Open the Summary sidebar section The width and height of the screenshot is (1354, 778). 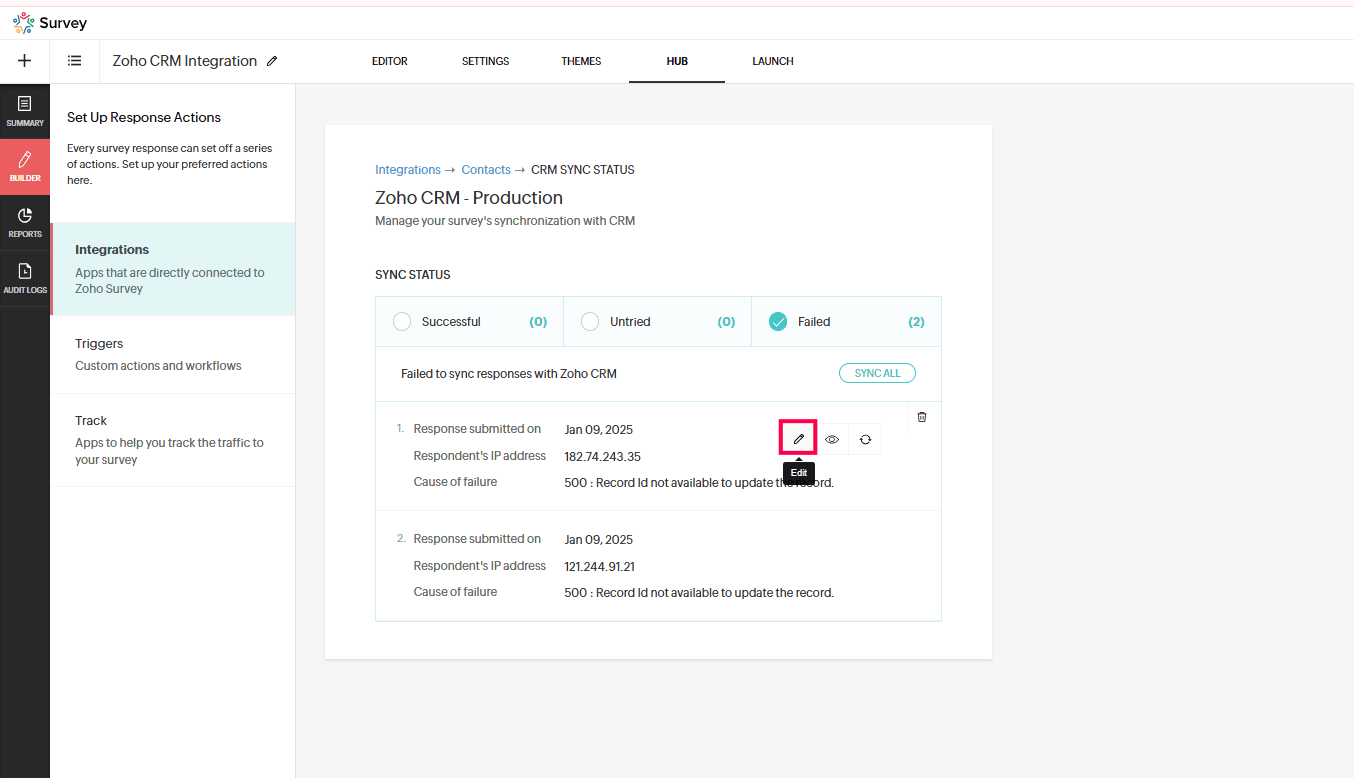tap(25, 111)
